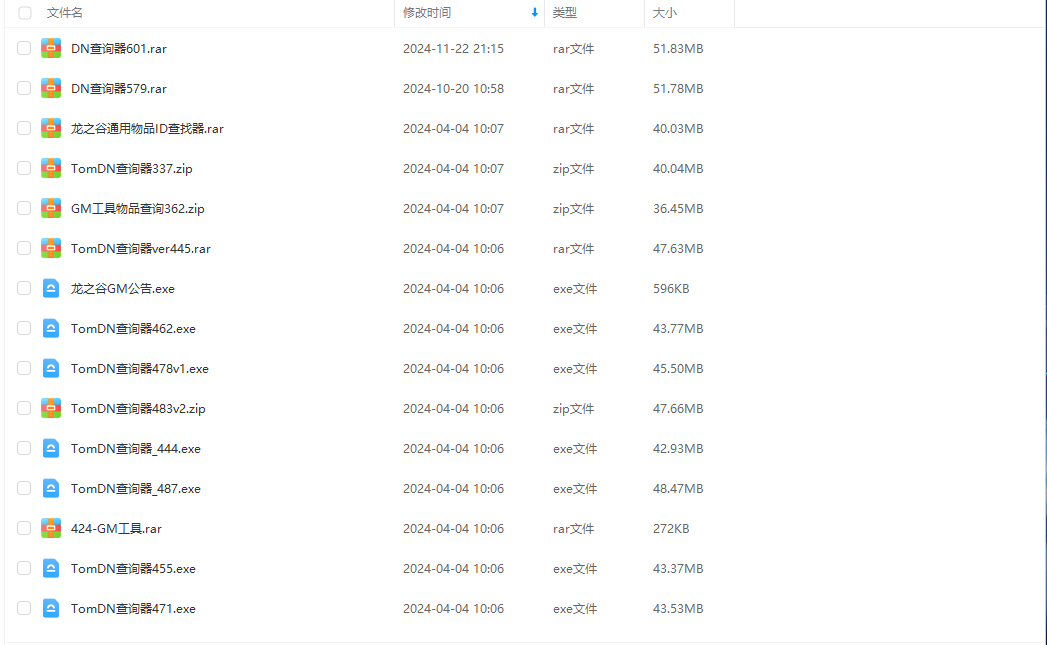
Task: Sort by the 修改时间 column header
Action: [427, 13]
